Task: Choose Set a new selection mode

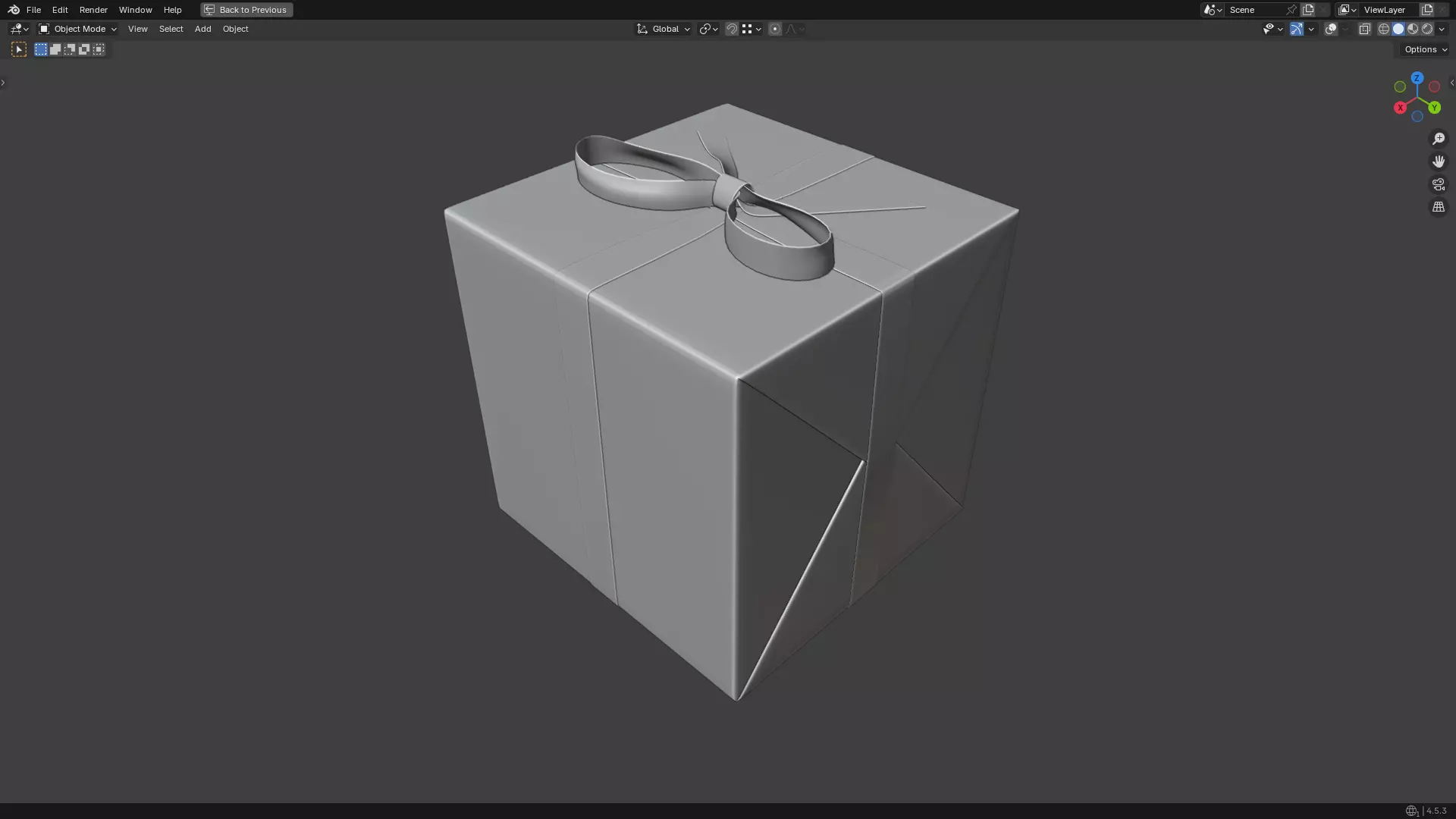Action: 41,49
